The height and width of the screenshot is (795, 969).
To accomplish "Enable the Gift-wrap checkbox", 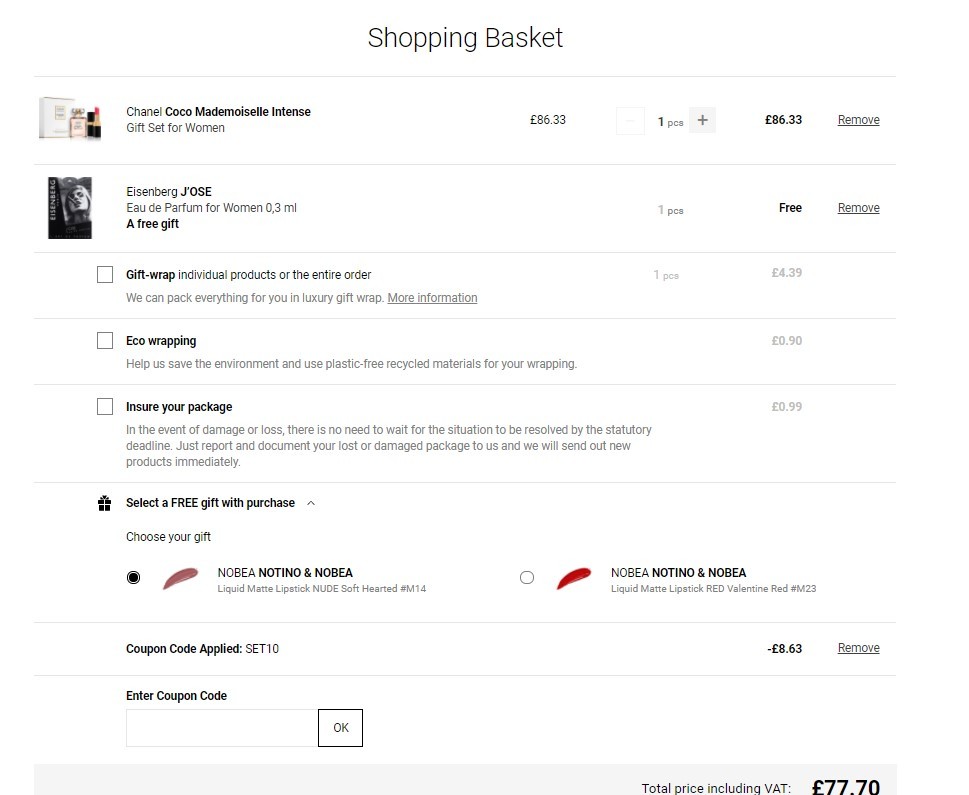I will coord(105,274).
